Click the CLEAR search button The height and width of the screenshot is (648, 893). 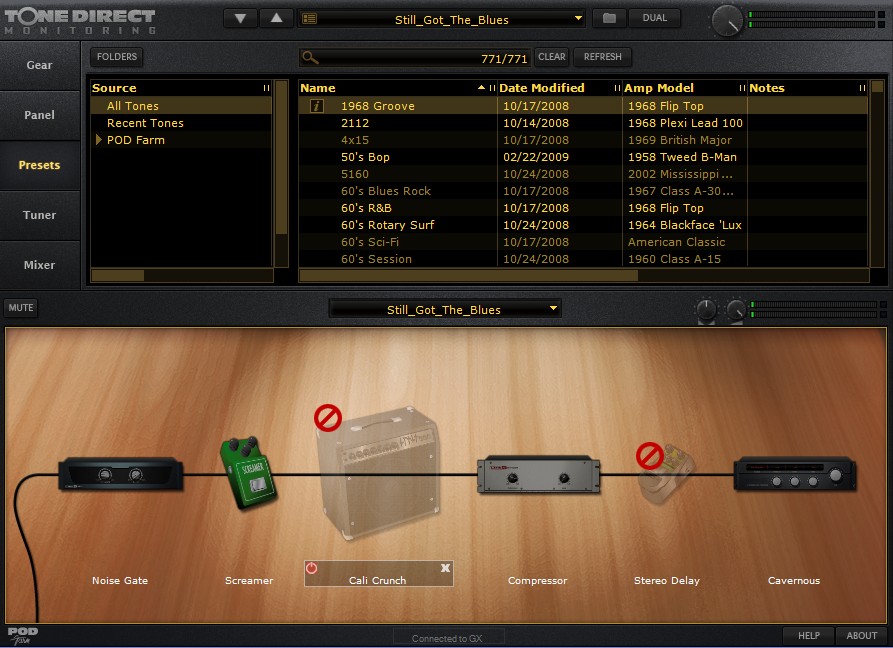pyautogui.click(x=552, y=57)
